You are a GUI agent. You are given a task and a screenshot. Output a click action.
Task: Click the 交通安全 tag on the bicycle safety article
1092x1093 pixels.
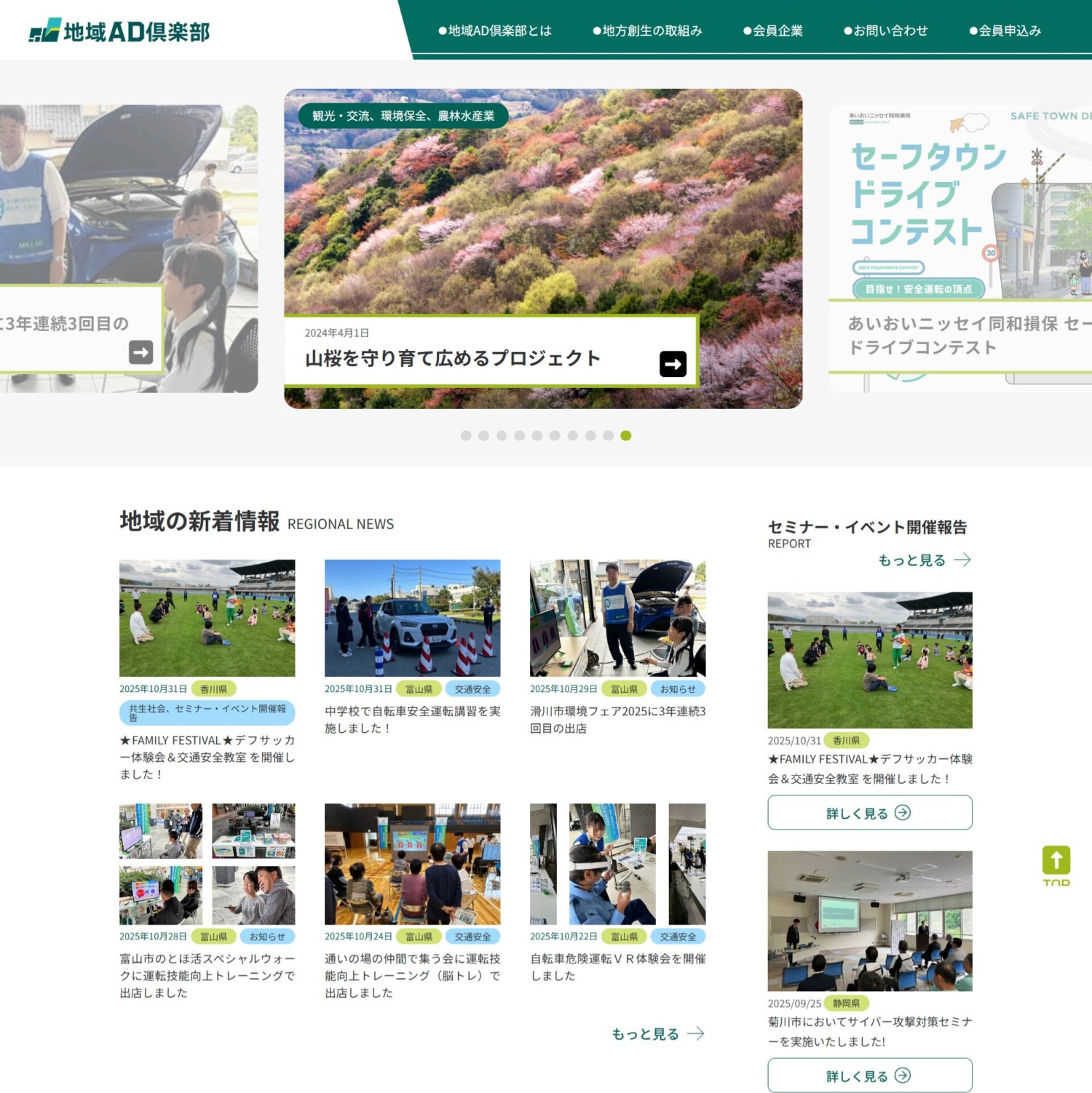point(473,688)
